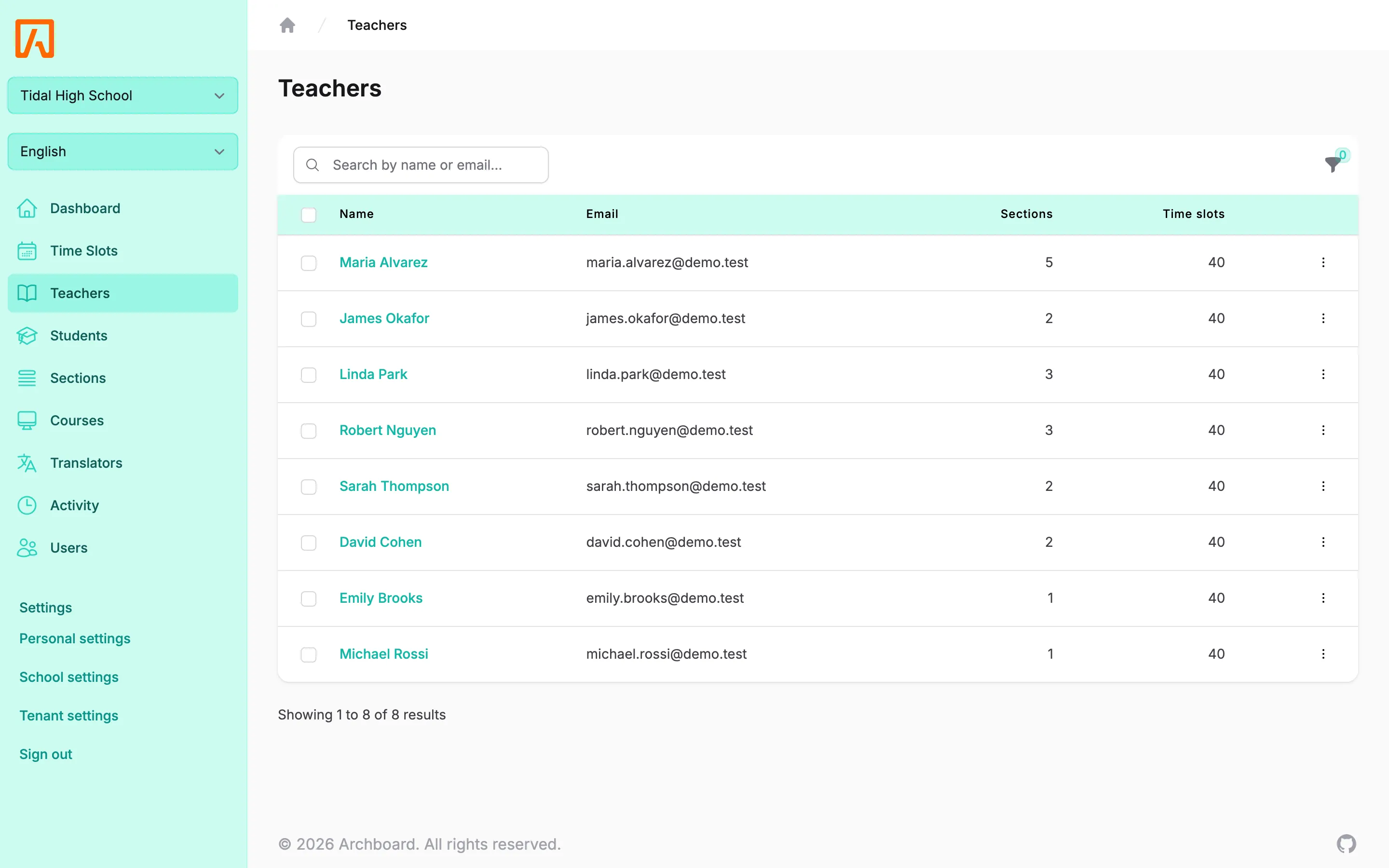Viewport: 1389px width, 868px height.
Task: Go to Users in the sidebar
Action: [123, 548]
